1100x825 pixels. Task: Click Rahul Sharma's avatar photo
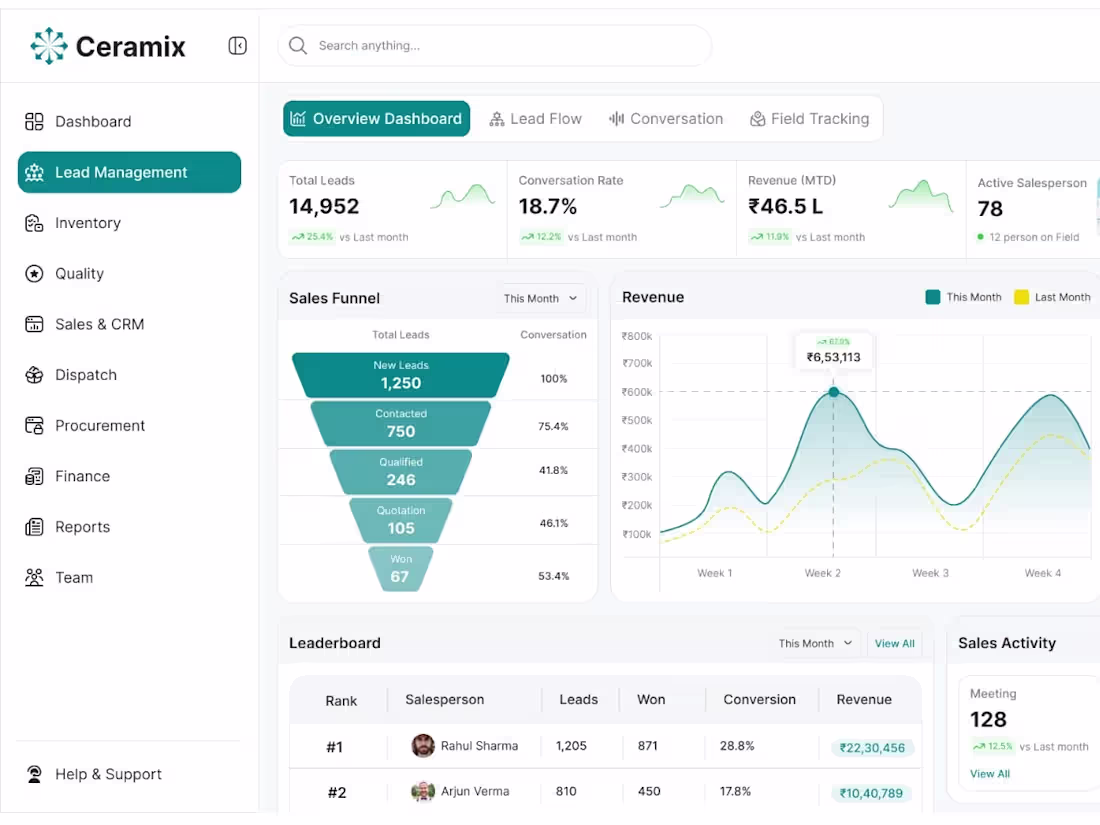point(423,746)
